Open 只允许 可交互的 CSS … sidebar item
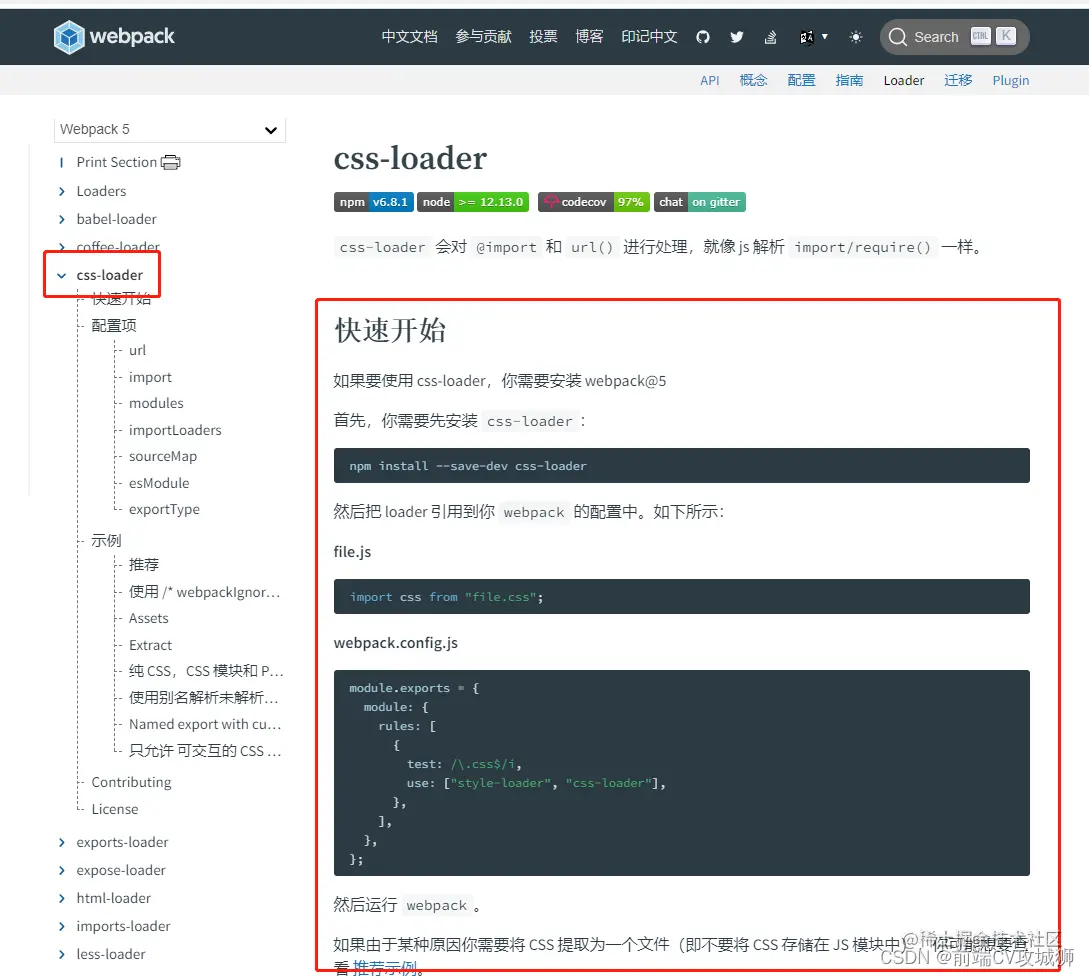This screenshot has width=1089, height=976. pos(205,751)
